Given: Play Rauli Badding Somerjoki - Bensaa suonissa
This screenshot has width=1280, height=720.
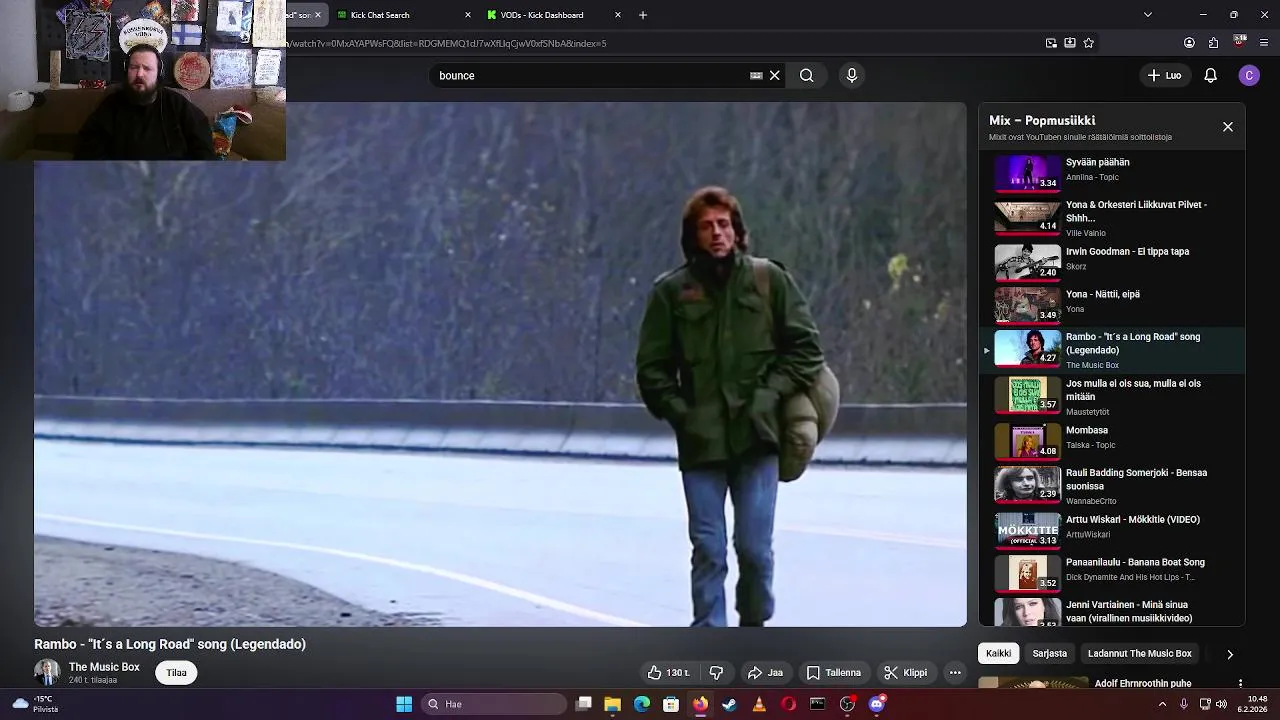Looking at the screenshot, I should (x=1112, y=486).
